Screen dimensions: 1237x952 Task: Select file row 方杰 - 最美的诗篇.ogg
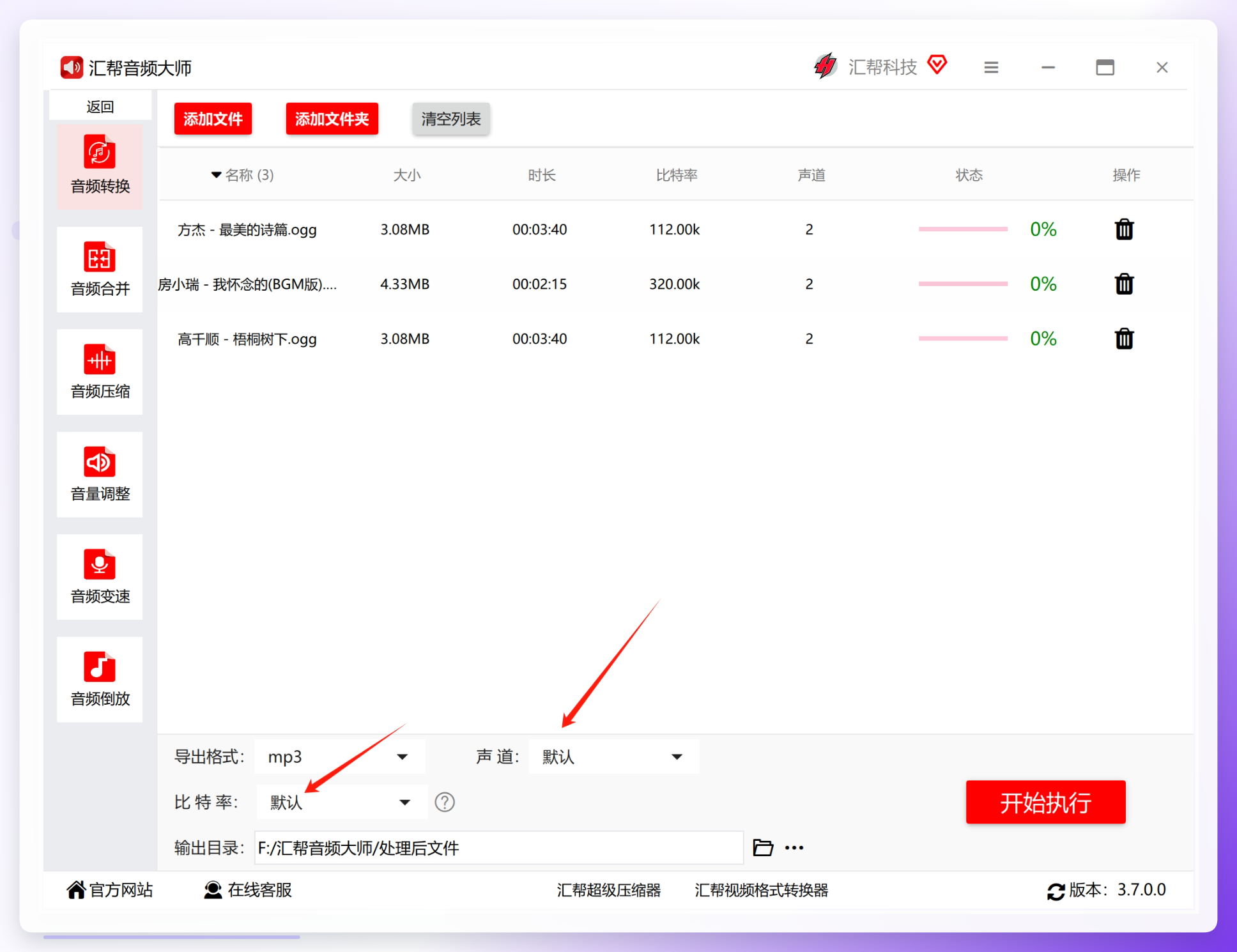pos(675,229)
